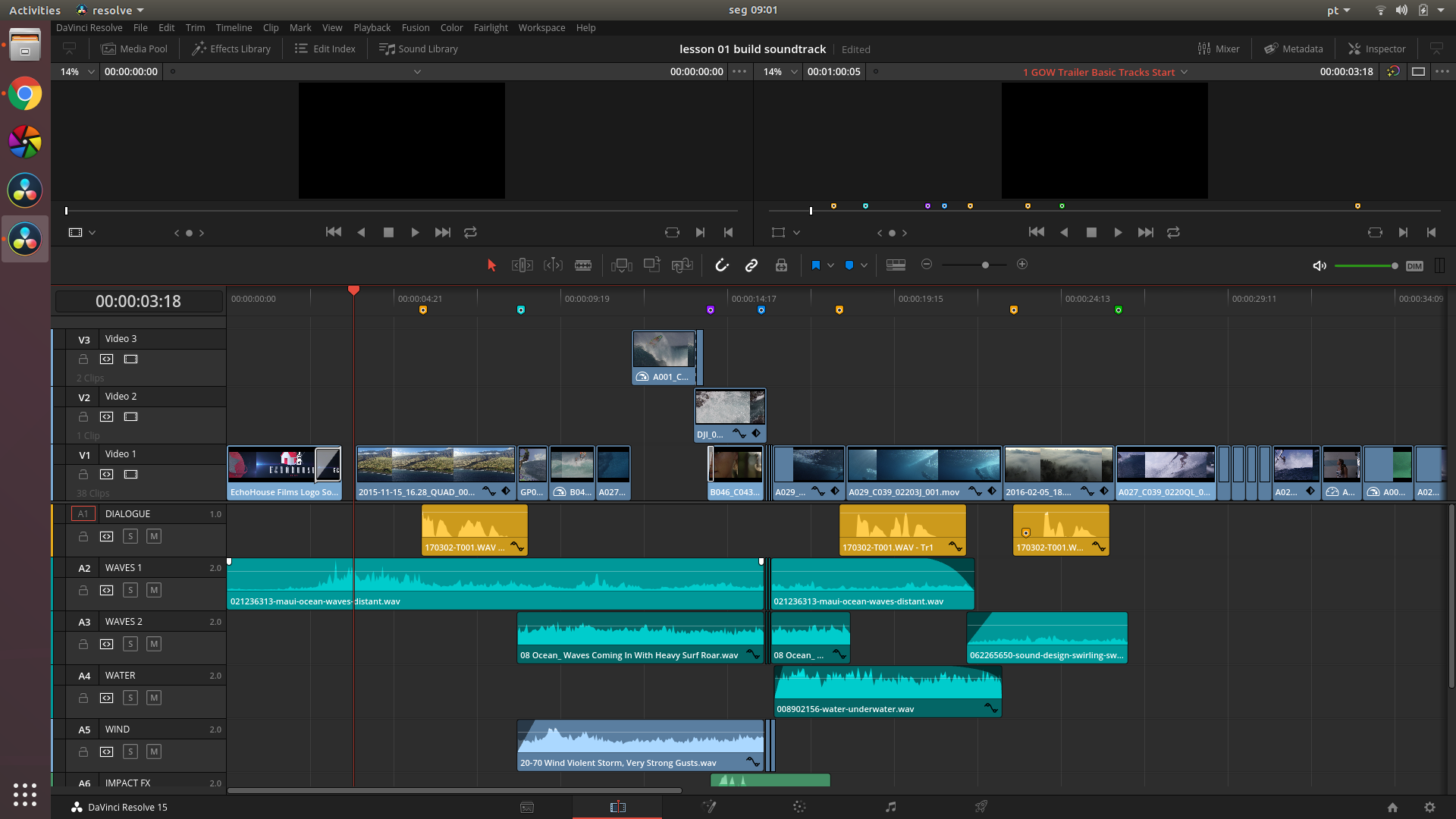1456x819 pixels.
Task: Open source viewer clip name dropdown
Action: [x=417, y=72]
